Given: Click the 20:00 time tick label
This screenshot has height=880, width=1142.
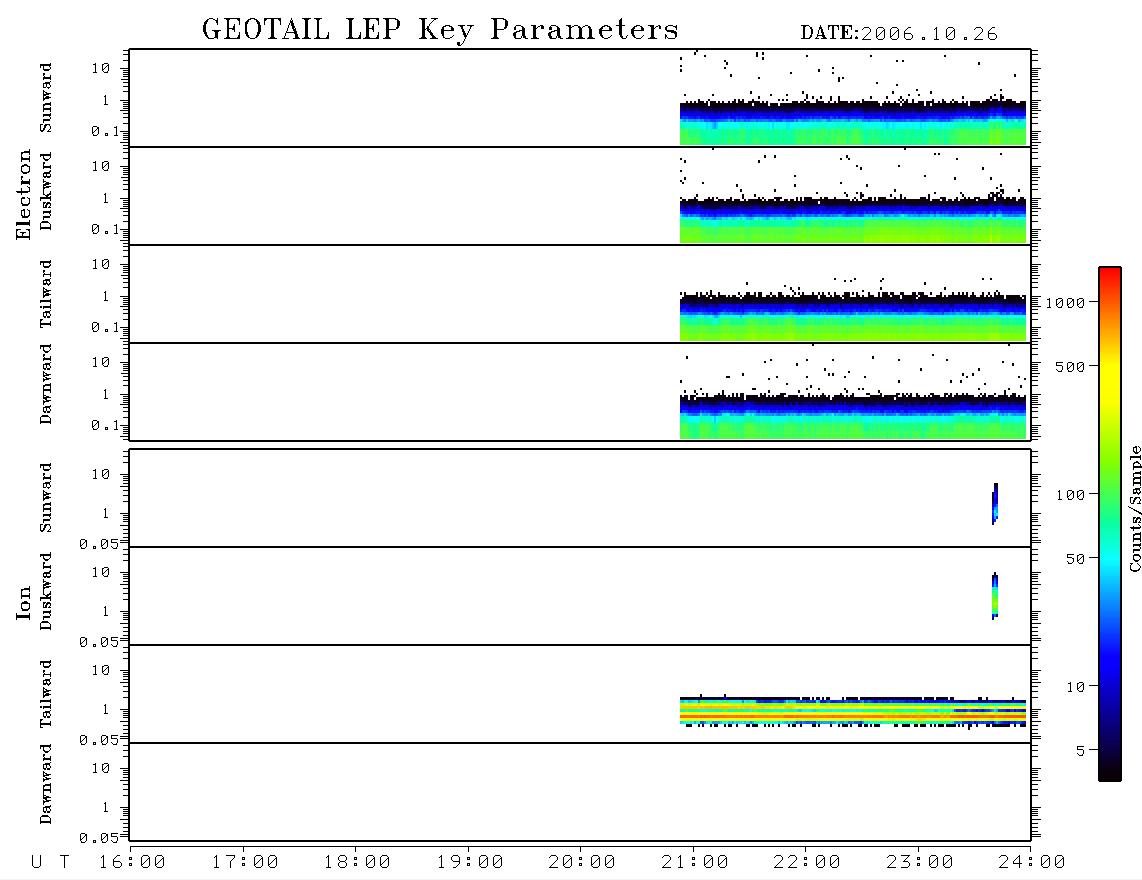Looking at the screenshot, I should click(x=582, y=863).
